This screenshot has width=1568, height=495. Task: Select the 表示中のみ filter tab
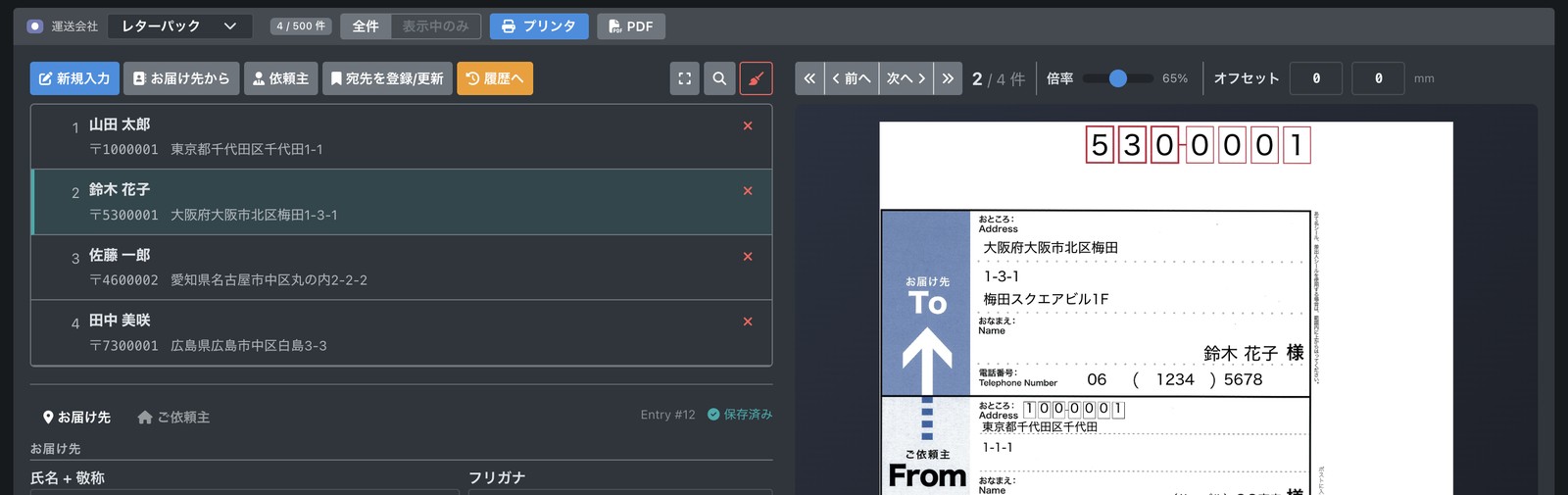[x=435, y=26]
